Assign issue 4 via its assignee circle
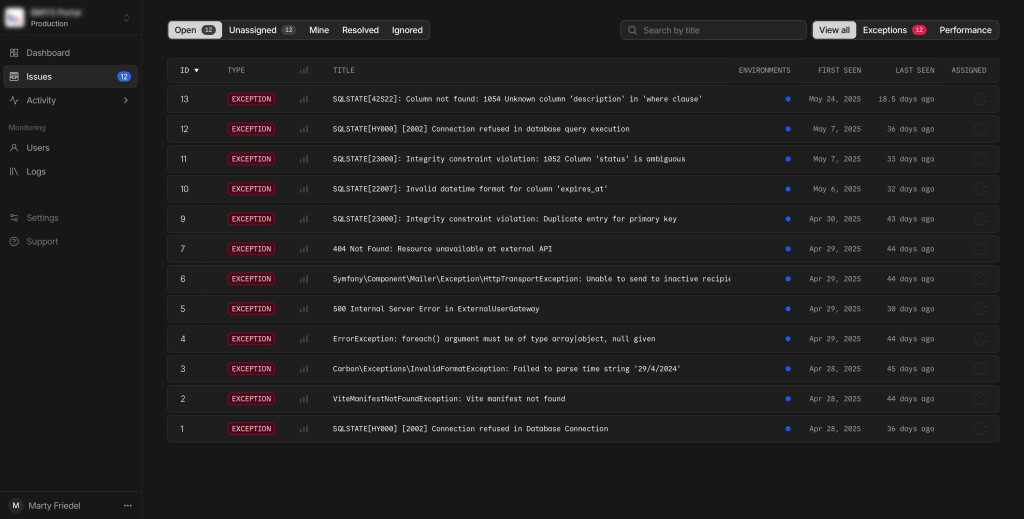Image resolution: width=1024 pixels, height=519 pixels. 980,339
